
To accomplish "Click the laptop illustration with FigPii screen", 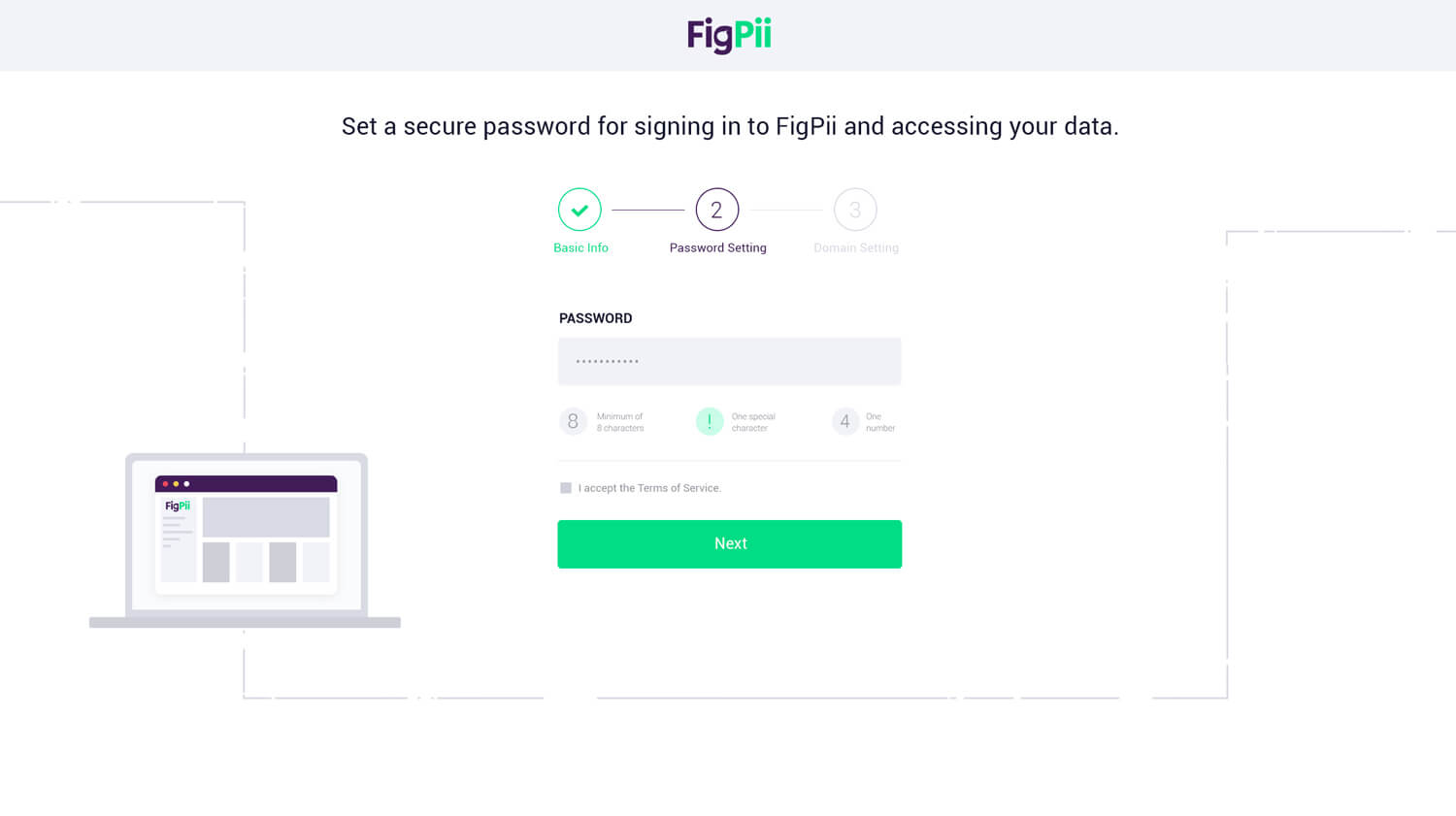I will [245, 540].
